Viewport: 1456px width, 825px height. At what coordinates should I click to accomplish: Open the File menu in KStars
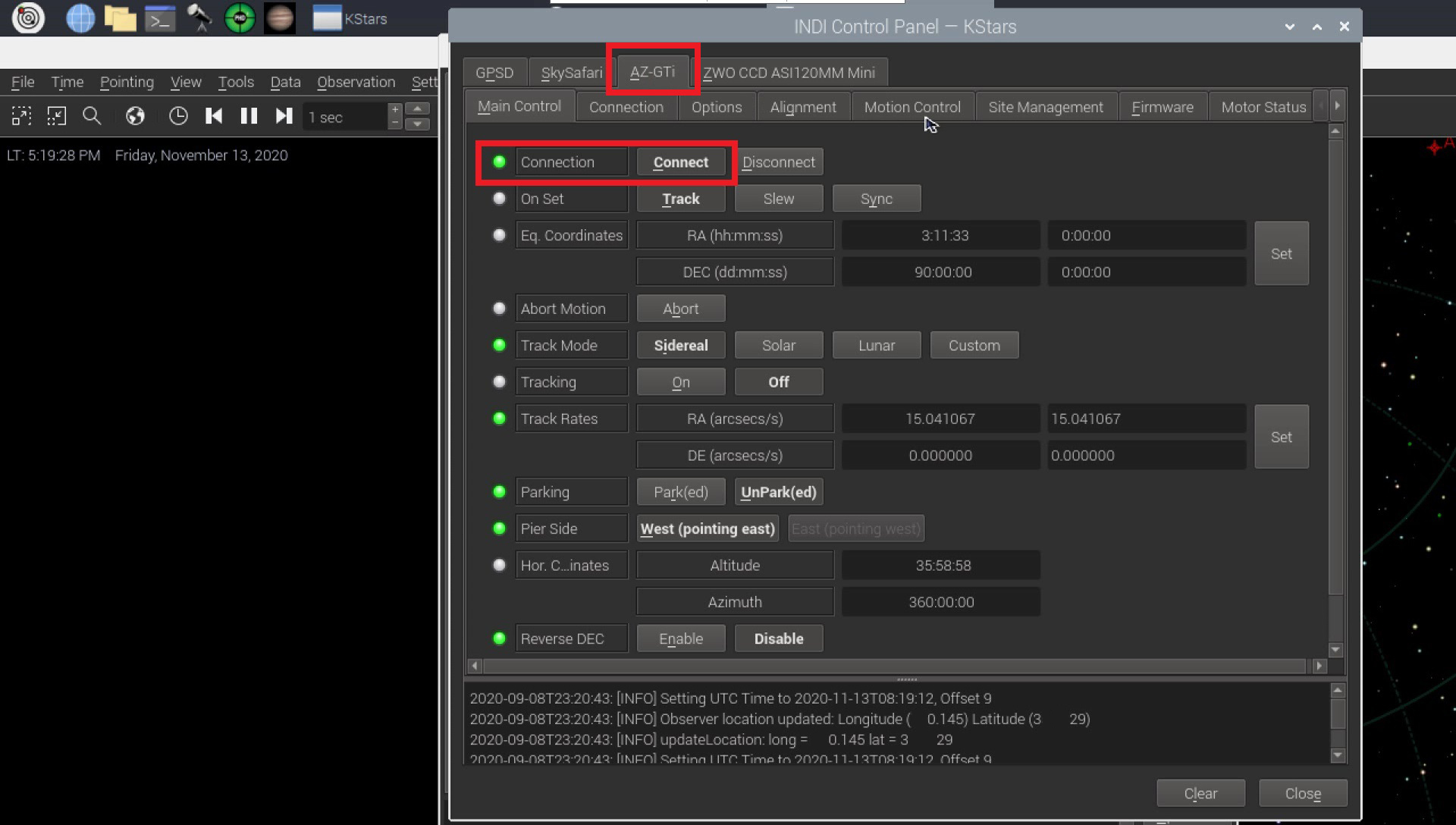(x=23, y=82)
